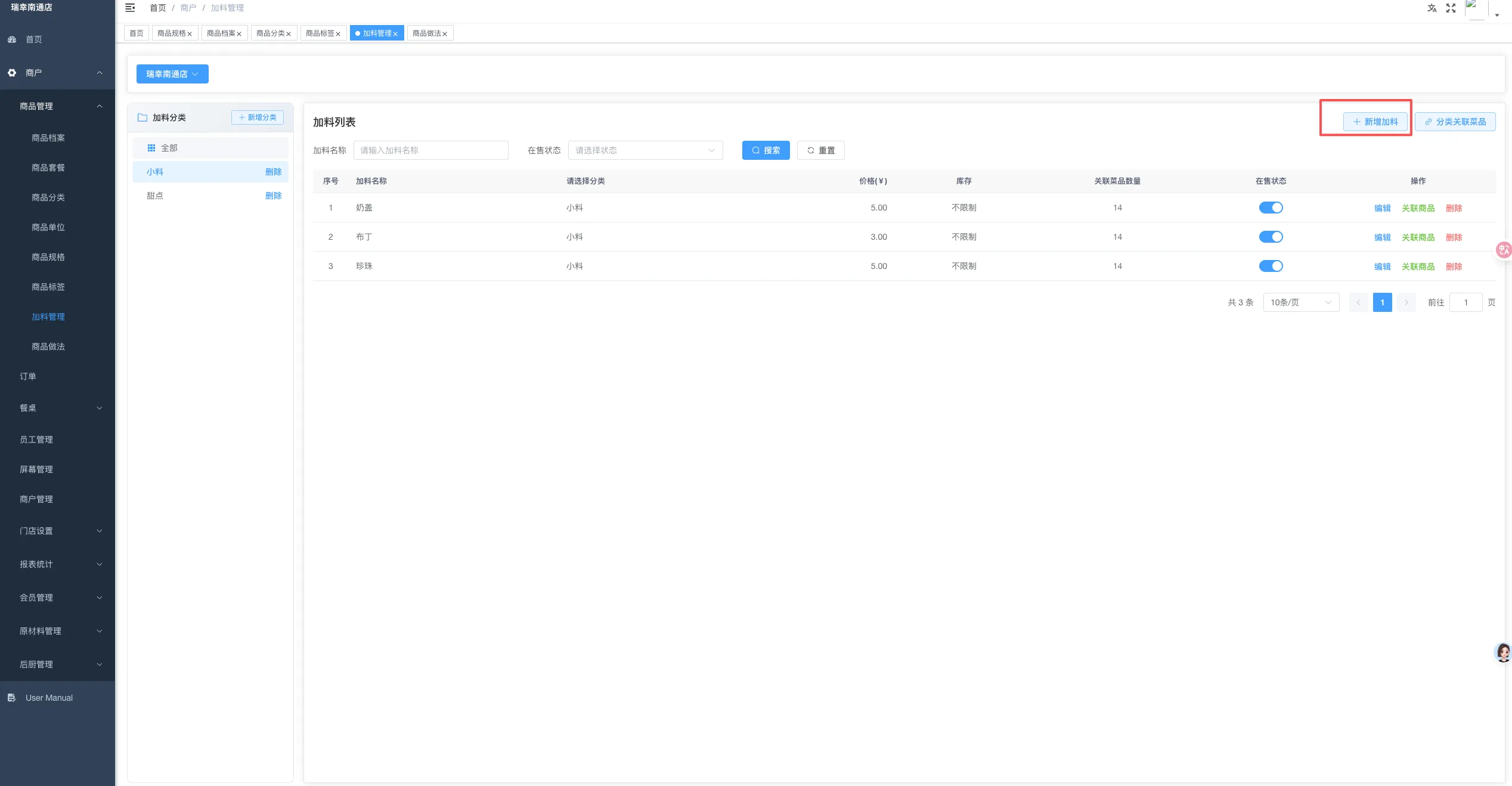Switch to the 商品档案 tab

tap(221, 33)
